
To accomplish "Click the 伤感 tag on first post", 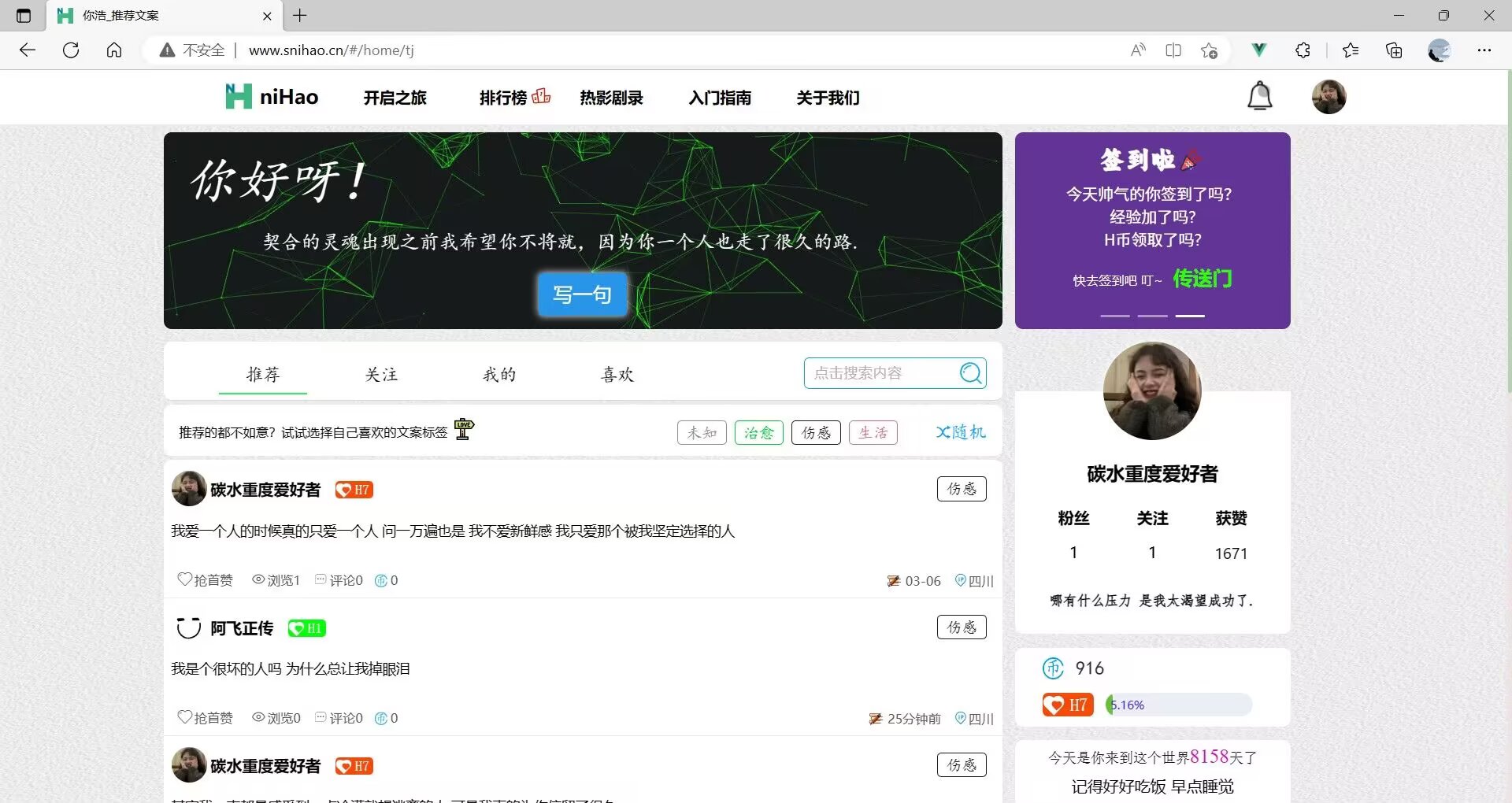I will click(962, 489).
